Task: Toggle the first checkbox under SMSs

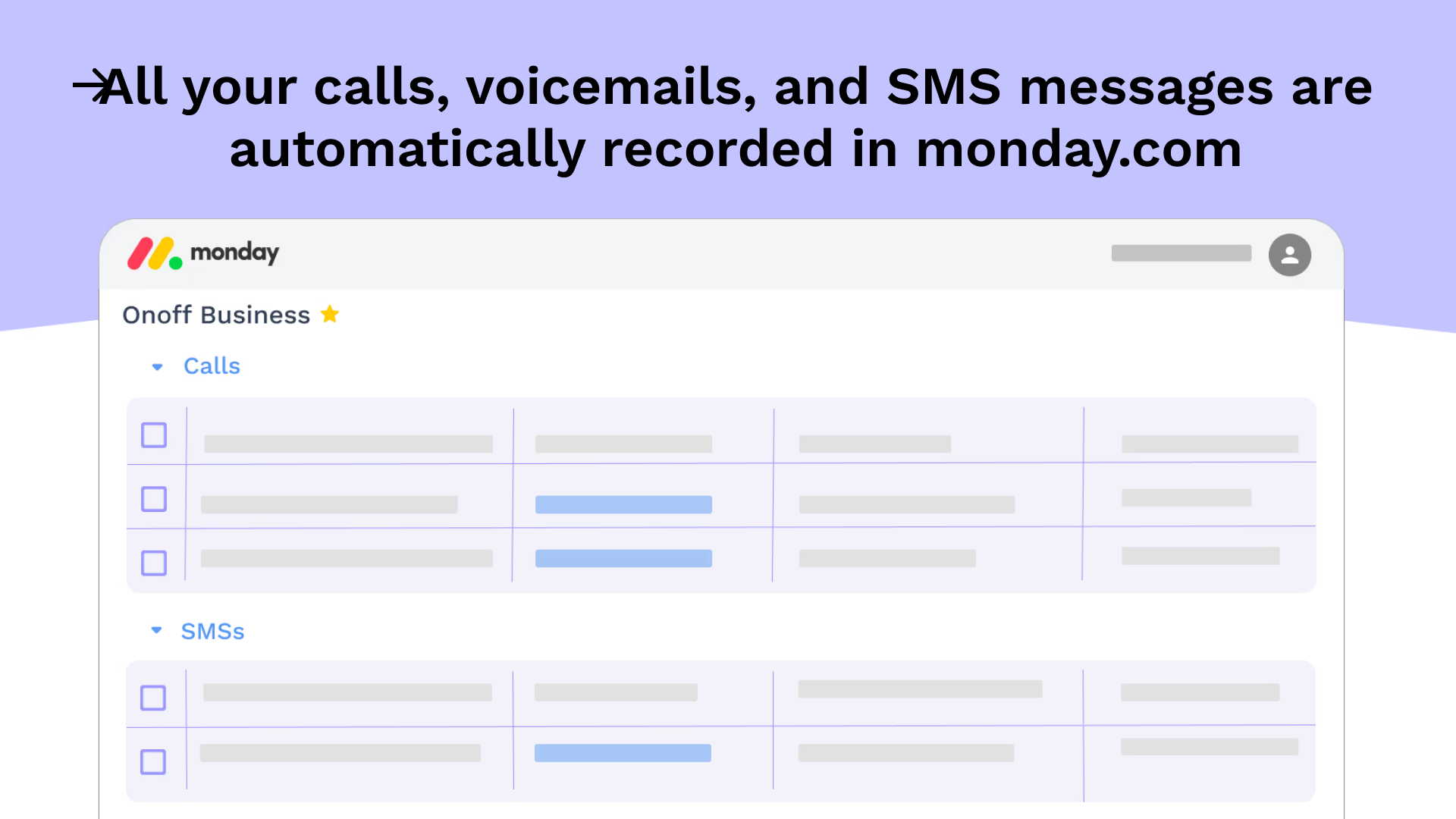Action: 153,697
